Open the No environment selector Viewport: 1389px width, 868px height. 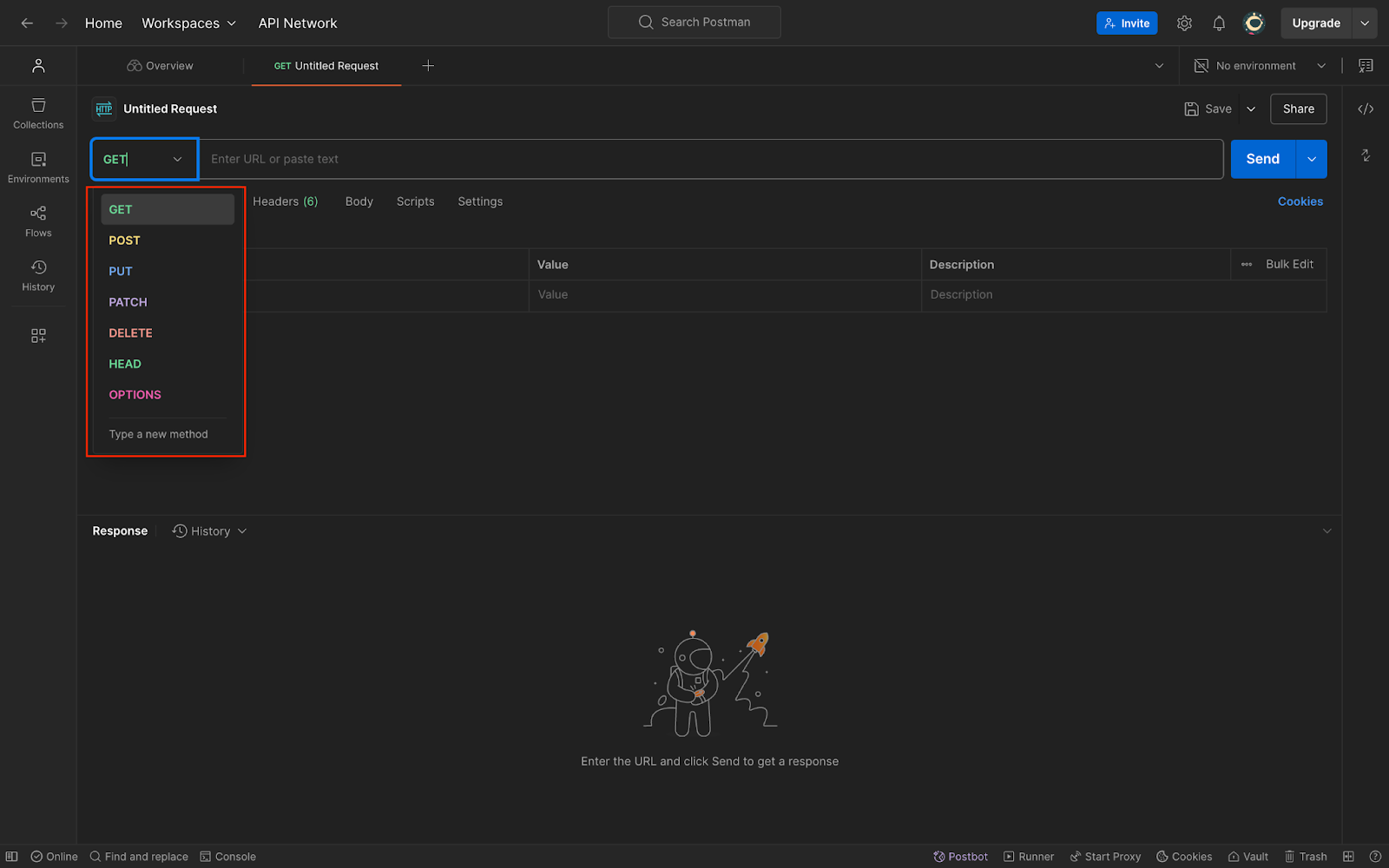1261,66
